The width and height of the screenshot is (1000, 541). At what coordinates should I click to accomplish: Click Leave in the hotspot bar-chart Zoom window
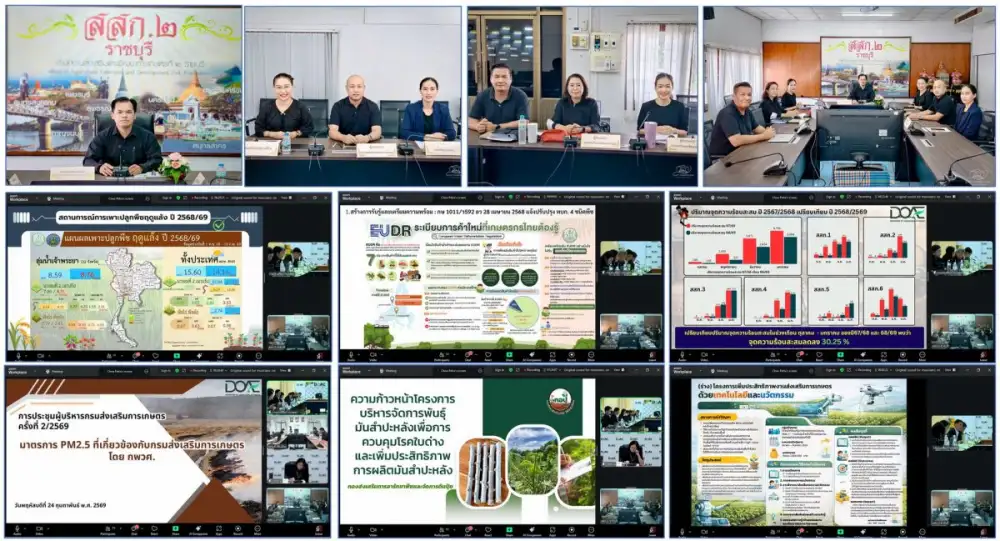click(x=984, y=356)
